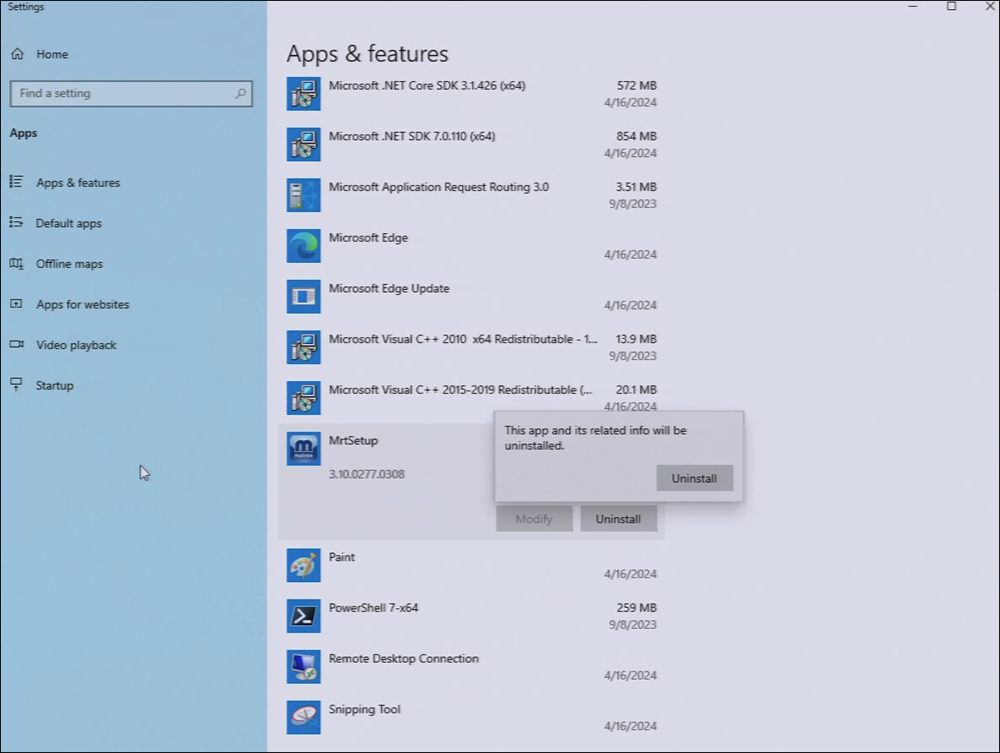
Task: Click the Find a setting field
Action: 120,94
